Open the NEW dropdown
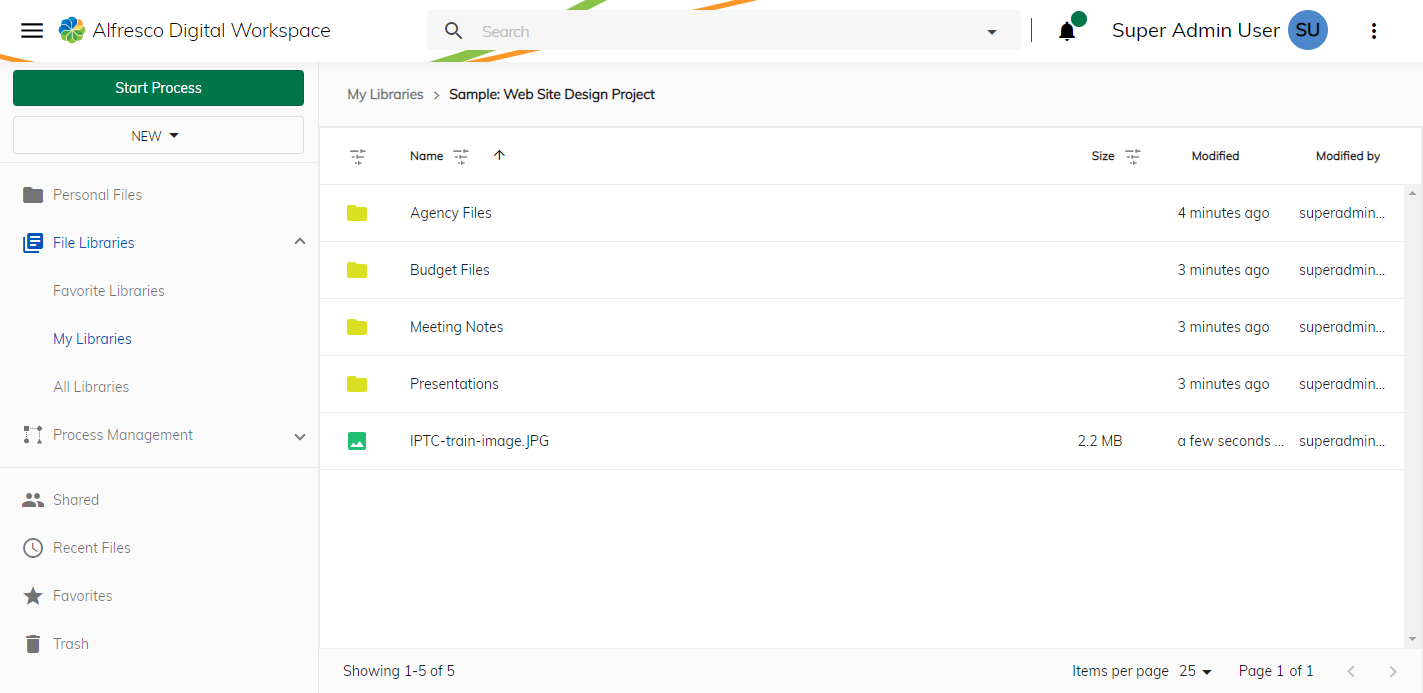The height and width of the screenshot is (693, 1423). tap(157, 135)
